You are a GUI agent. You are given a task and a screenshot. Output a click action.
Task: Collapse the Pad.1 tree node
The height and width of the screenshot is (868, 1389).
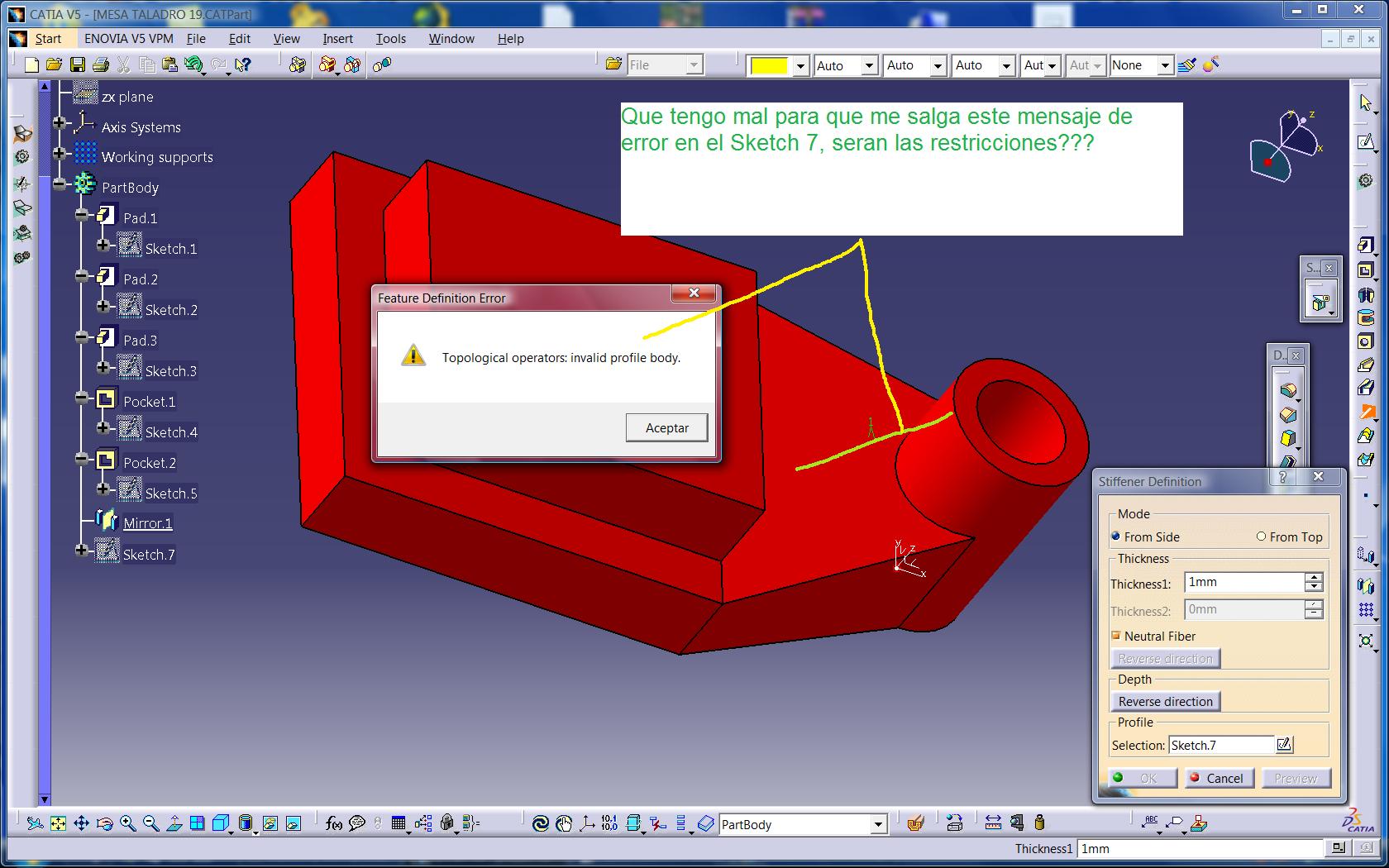click(x=81, y=215)
